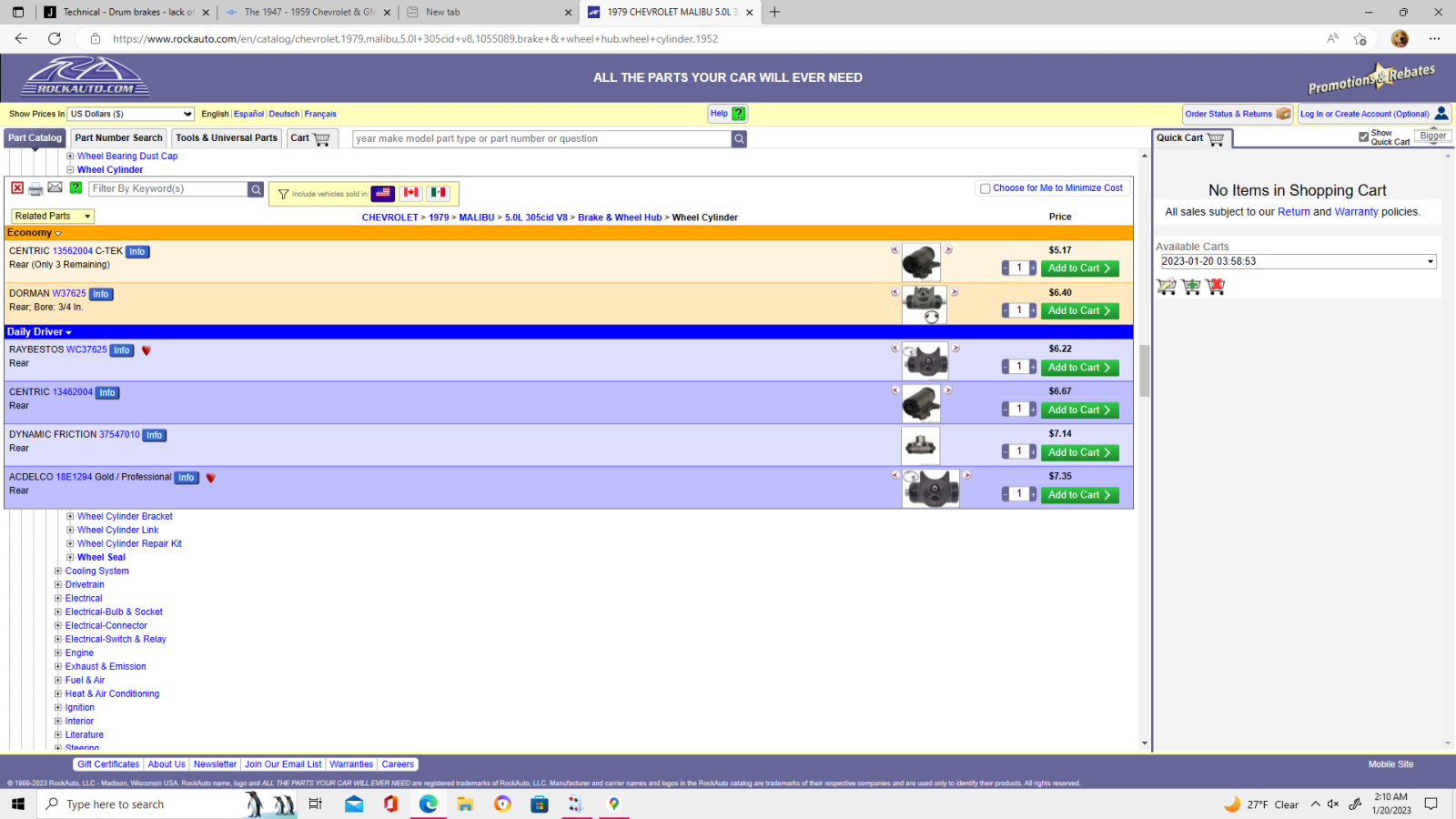Switch to the Part Catalog tab
1456x819 pixels.
pos(35,138)
